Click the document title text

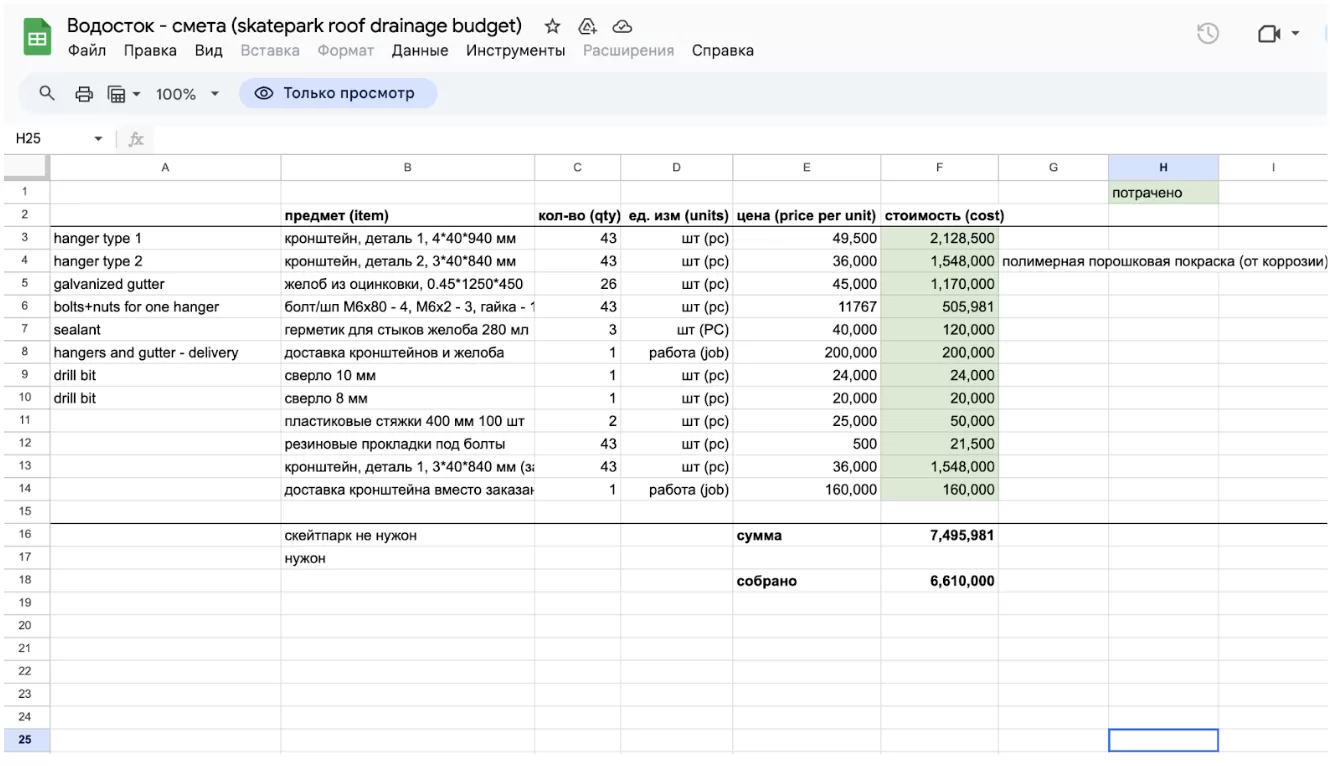294,26
